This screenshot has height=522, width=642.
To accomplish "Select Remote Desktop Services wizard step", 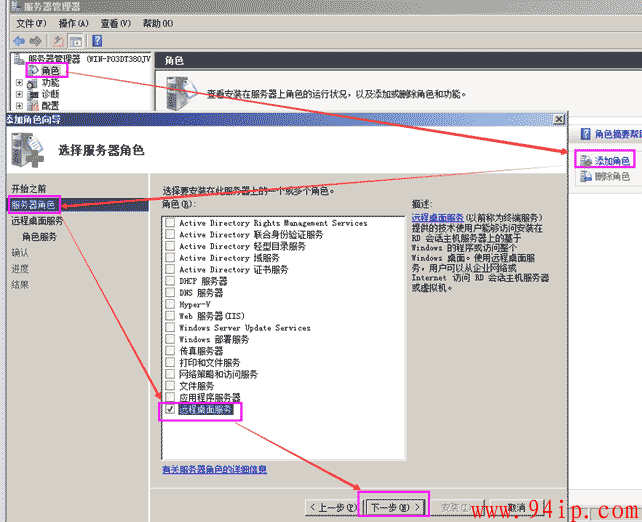I will pyautogui.click(x=37, y=221).
